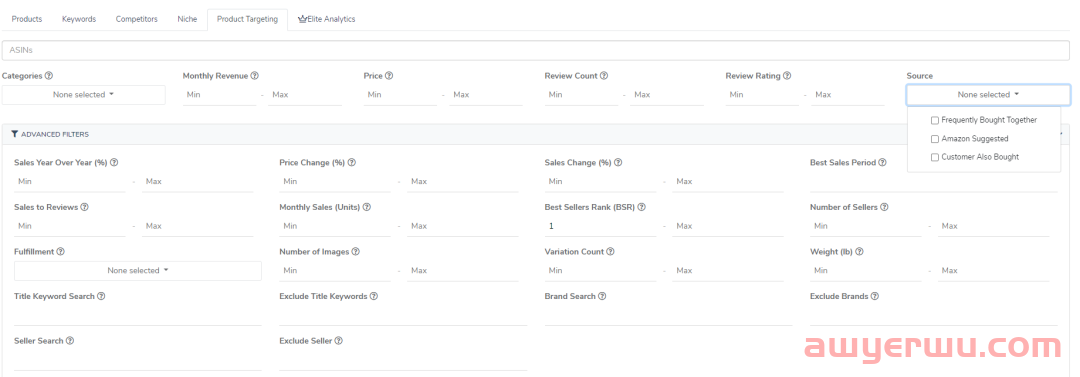The width and height of the screenshot is (1080, 377).
Task: Open Exclude Brands help icon
Action: coord(875,296)
